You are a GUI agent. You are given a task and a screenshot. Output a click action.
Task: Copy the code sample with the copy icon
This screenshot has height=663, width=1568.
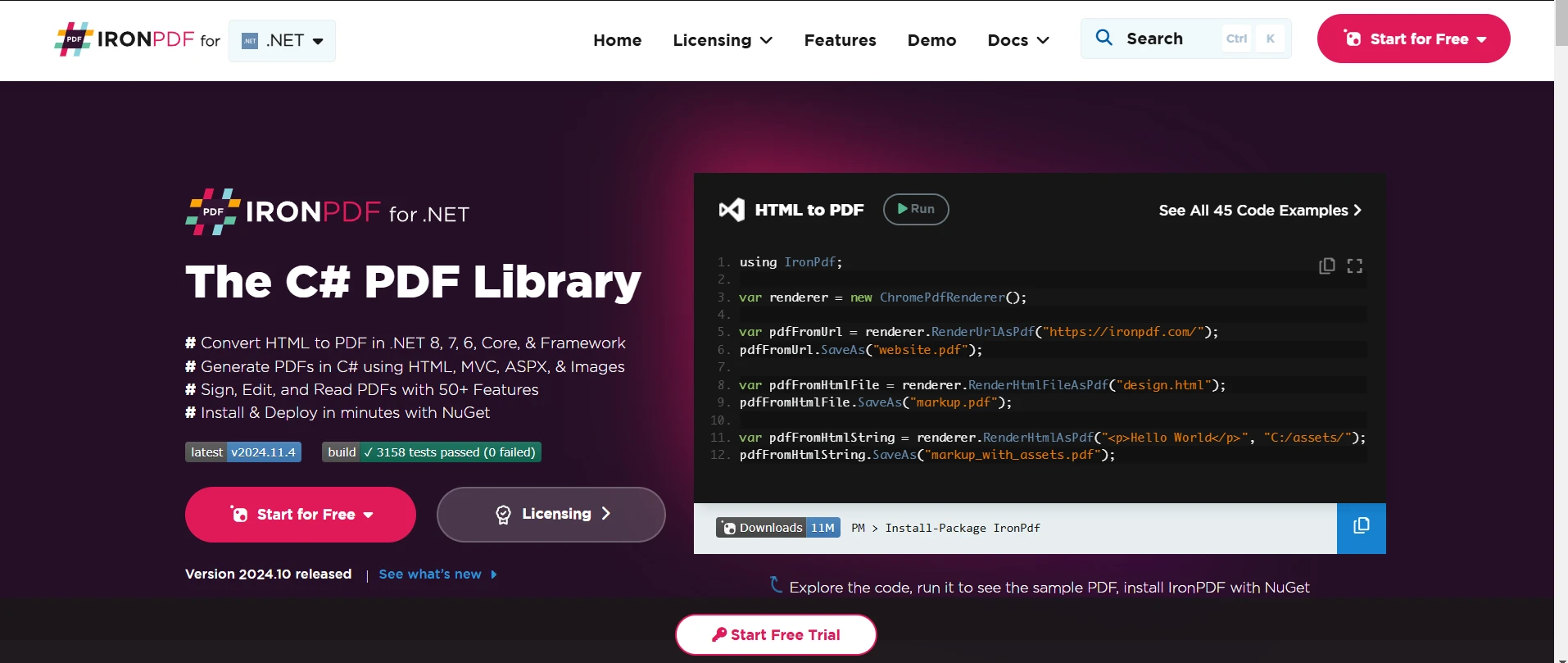[x=1327, y=266]
